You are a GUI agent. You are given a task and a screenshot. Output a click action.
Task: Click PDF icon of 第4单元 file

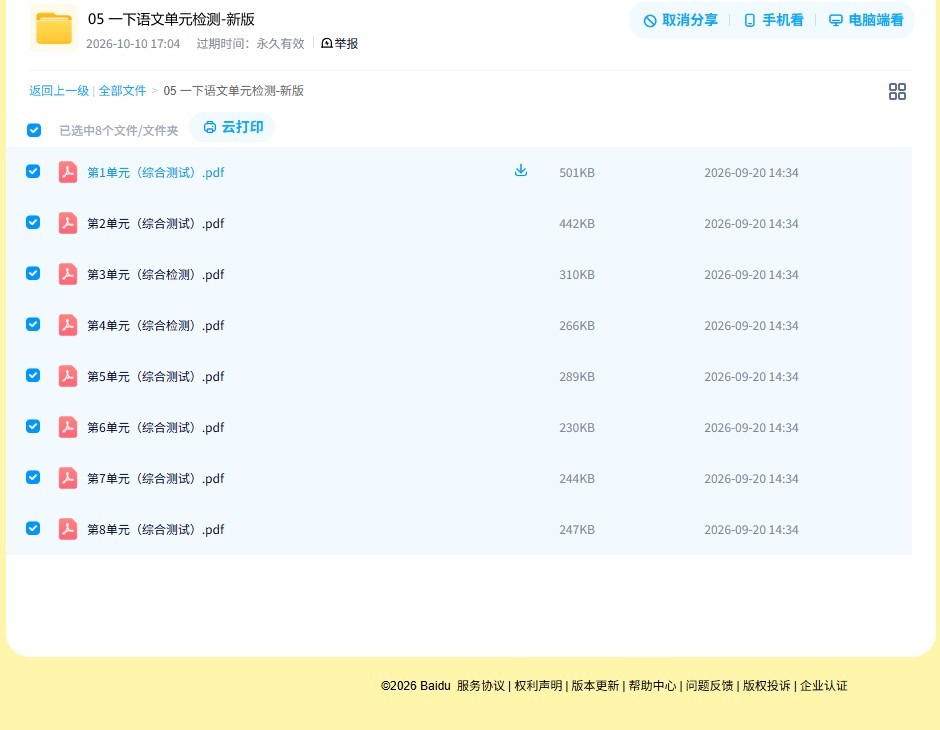click(x=68, y=325)
